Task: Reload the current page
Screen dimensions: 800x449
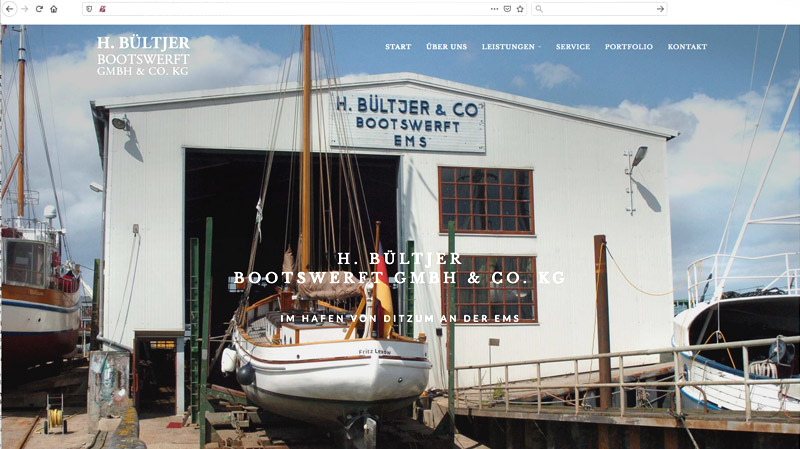Action: (x=39, y=9)
